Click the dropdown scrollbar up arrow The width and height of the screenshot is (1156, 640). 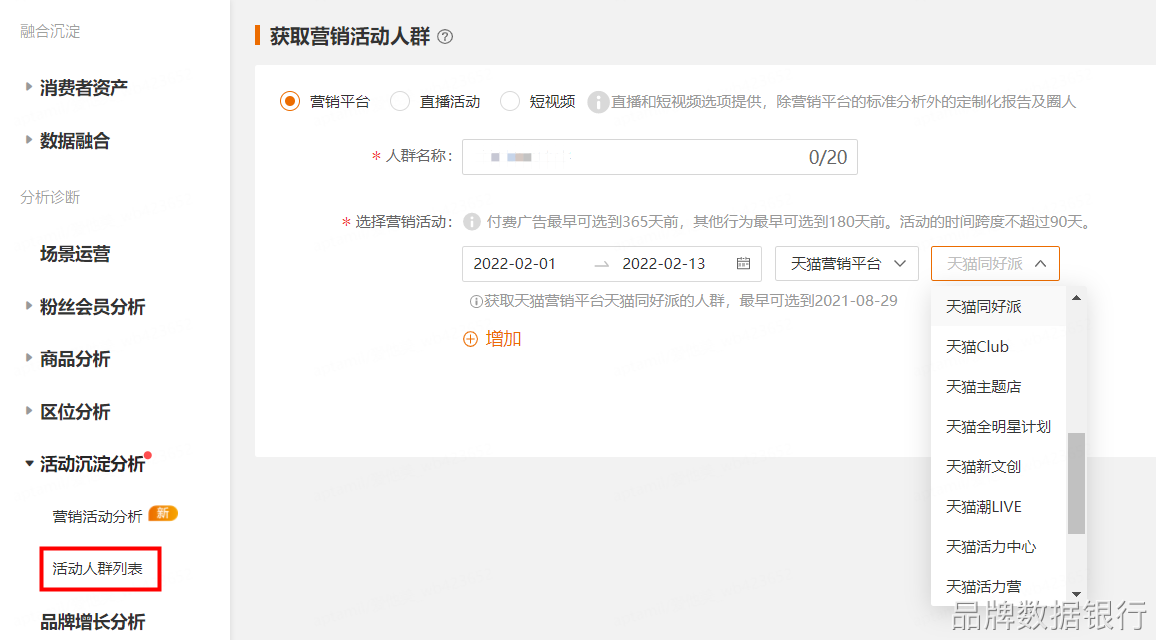tap(1076, 298)
